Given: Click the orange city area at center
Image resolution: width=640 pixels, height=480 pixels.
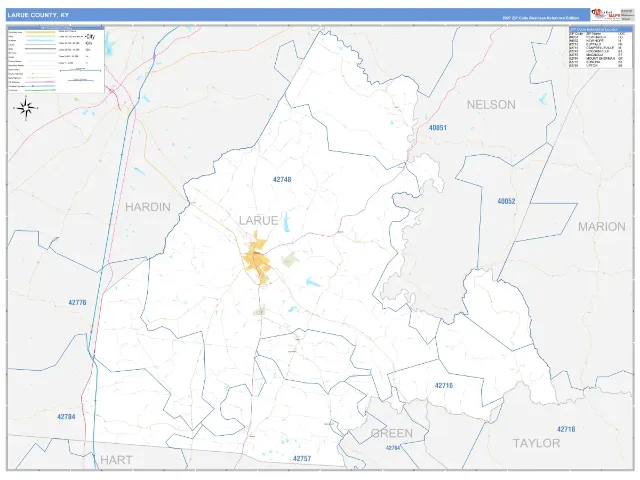Looking at the screenshot, I should click(257, 260).
